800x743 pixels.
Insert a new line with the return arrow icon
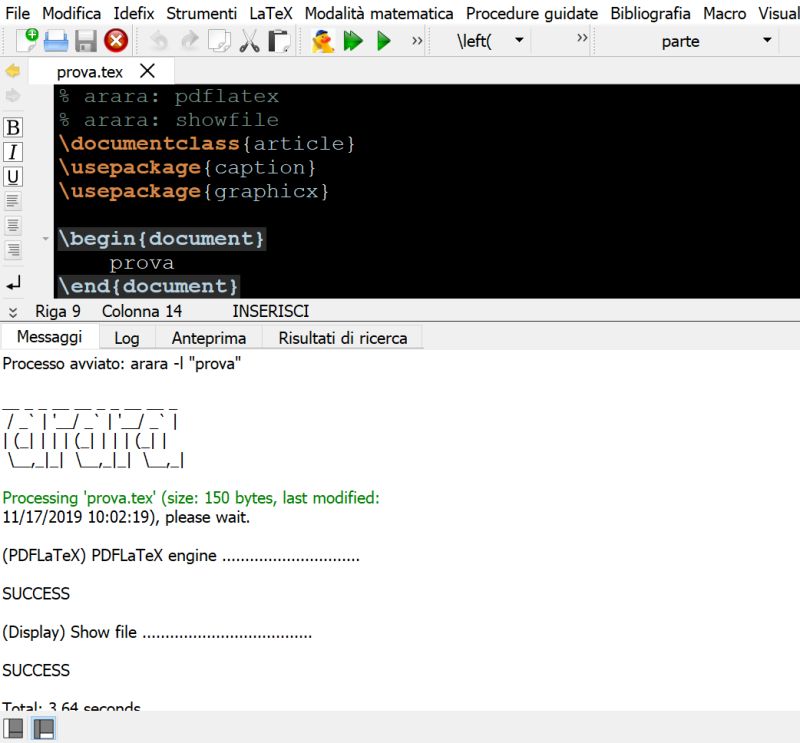tap(13, 283)
